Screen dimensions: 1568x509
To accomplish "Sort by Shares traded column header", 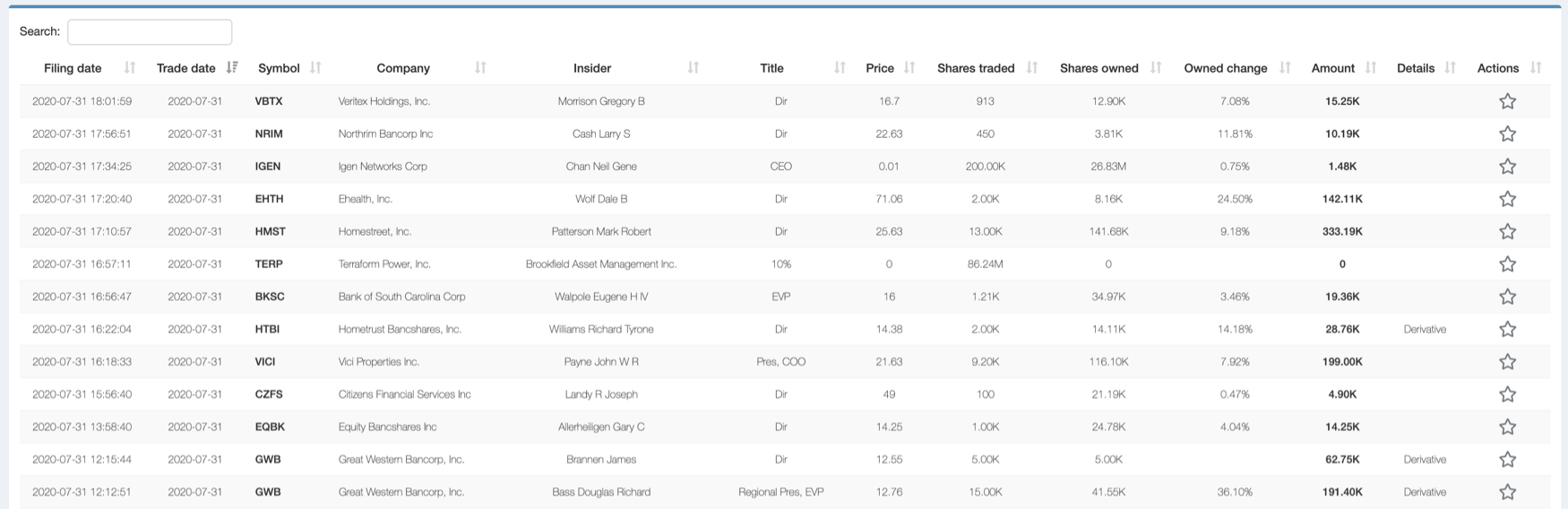I will click(976, 68).
